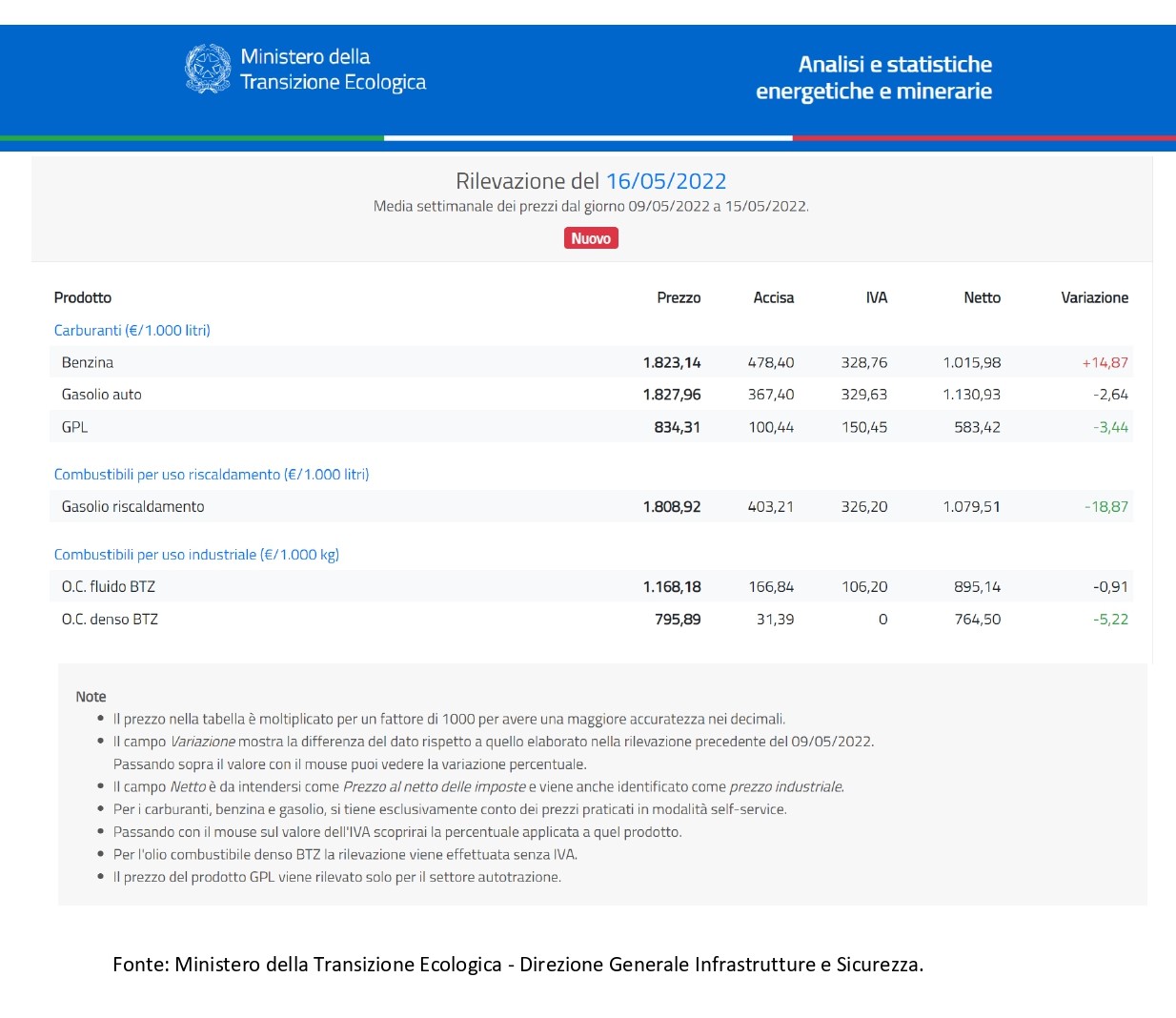1176x1018 pixels.
Task: Click the red Nuovo badge
Action: [x=591, y=238]
